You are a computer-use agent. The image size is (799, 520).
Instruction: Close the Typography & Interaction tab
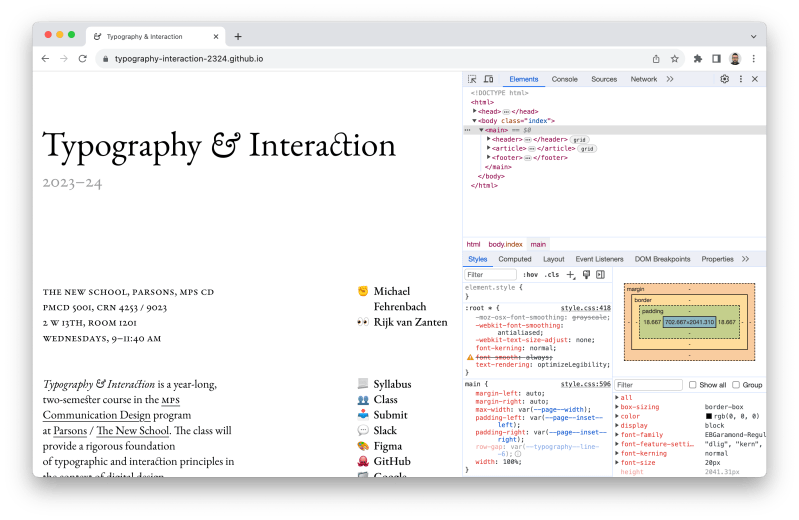216,37
